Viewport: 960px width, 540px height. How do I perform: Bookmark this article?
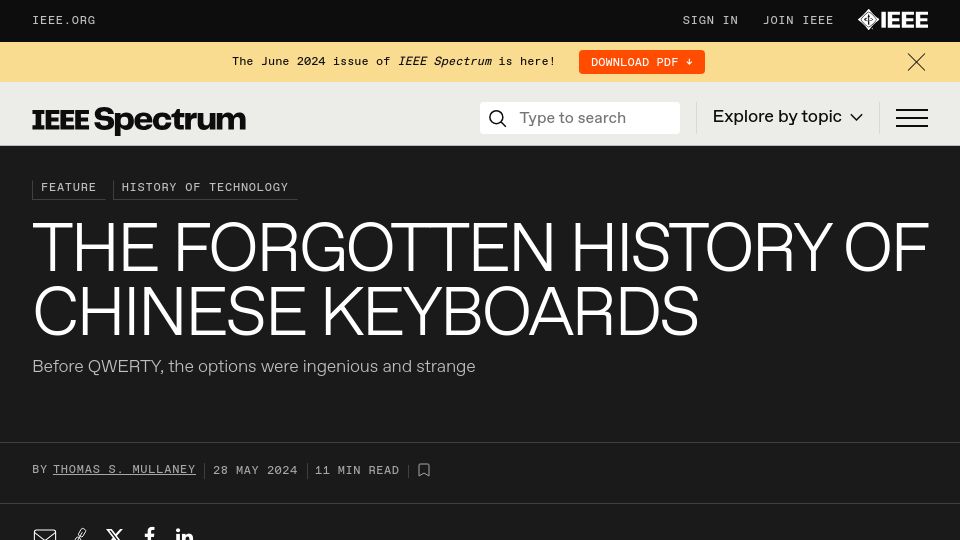(x=424, y=470)
